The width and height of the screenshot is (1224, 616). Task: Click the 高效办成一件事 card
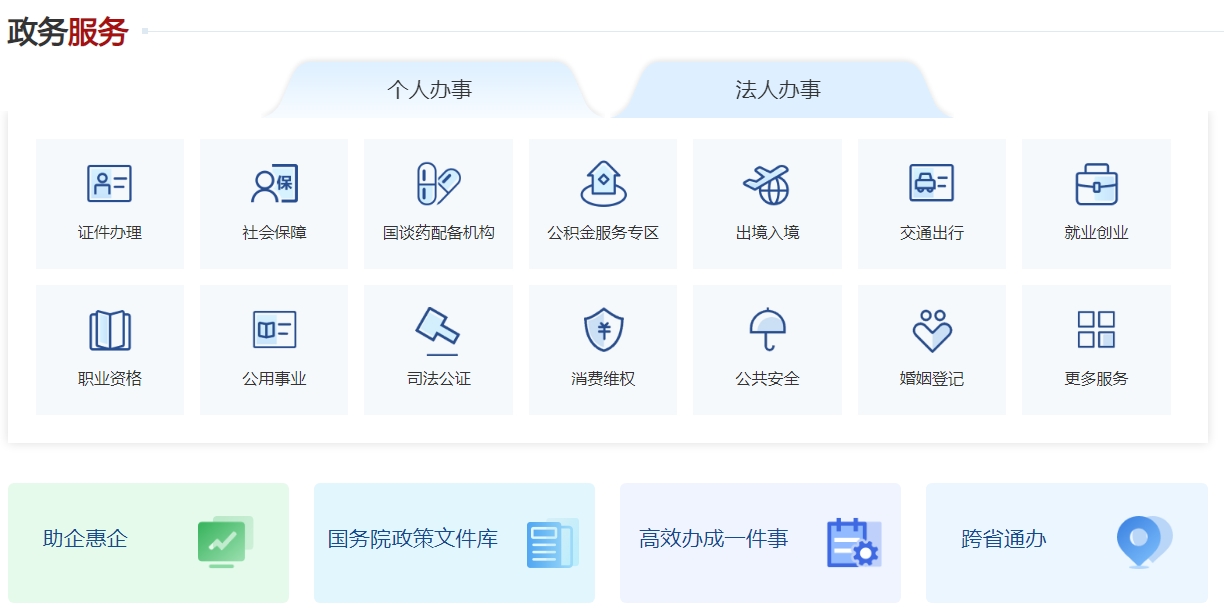[760, 542]
